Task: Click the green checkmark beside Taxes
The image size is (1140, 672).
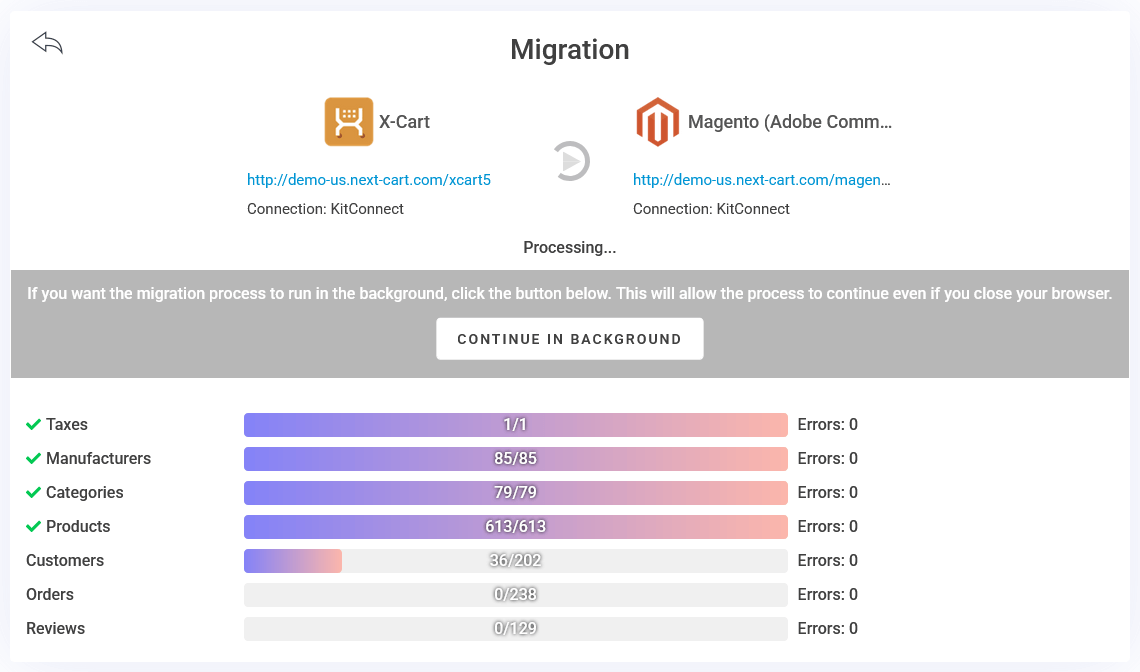Action: 33,425
